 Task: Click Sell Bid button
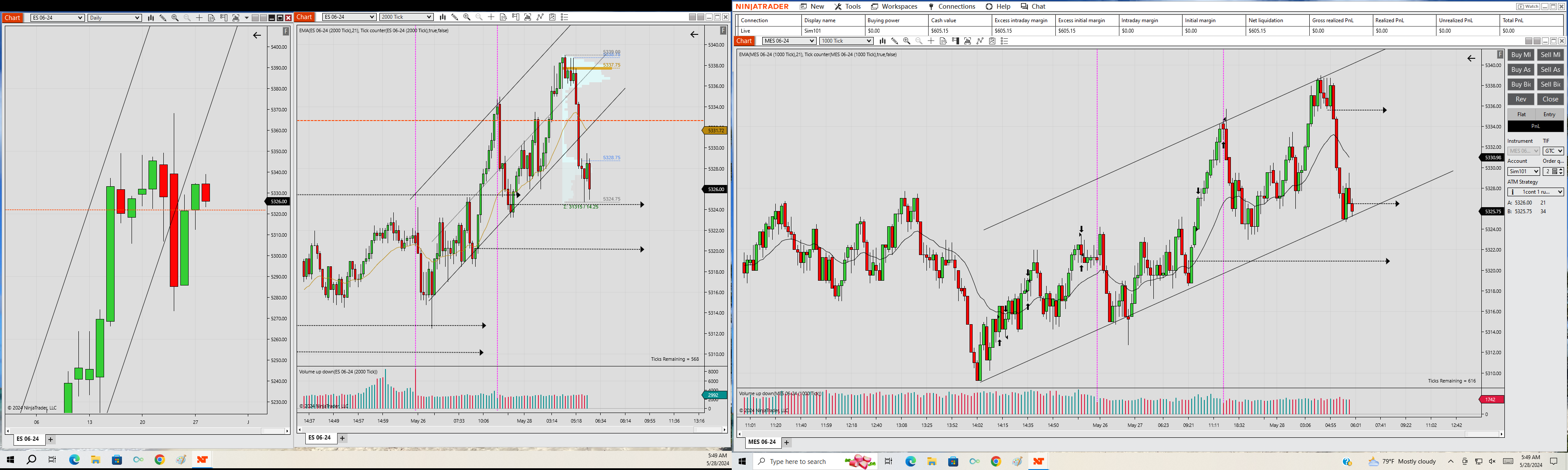click(1550, 84)
